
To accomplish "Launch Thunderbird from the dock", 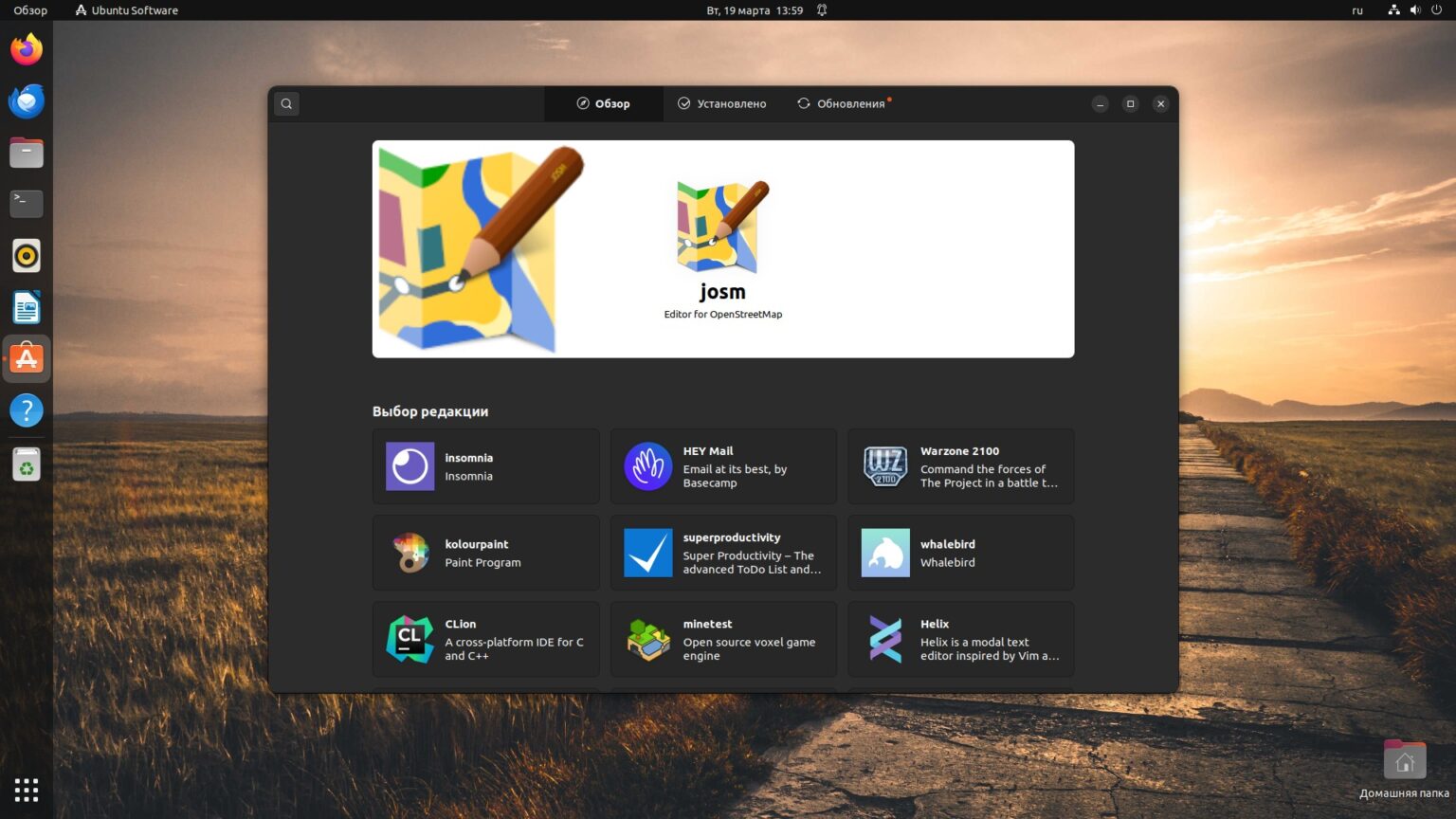I will 26,100.
